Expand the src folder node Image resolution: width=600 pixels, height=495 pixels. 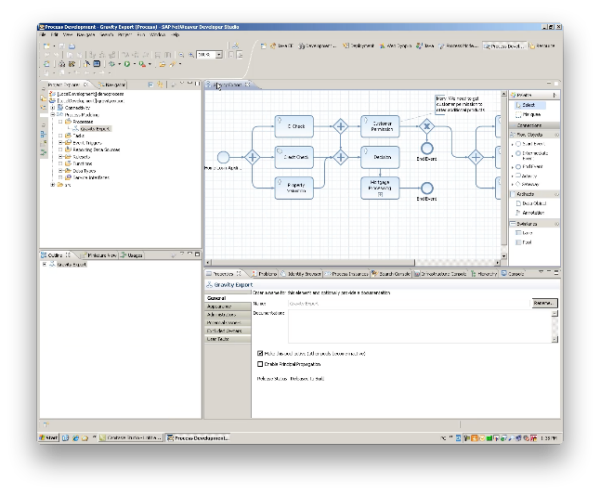coord(53,185)
